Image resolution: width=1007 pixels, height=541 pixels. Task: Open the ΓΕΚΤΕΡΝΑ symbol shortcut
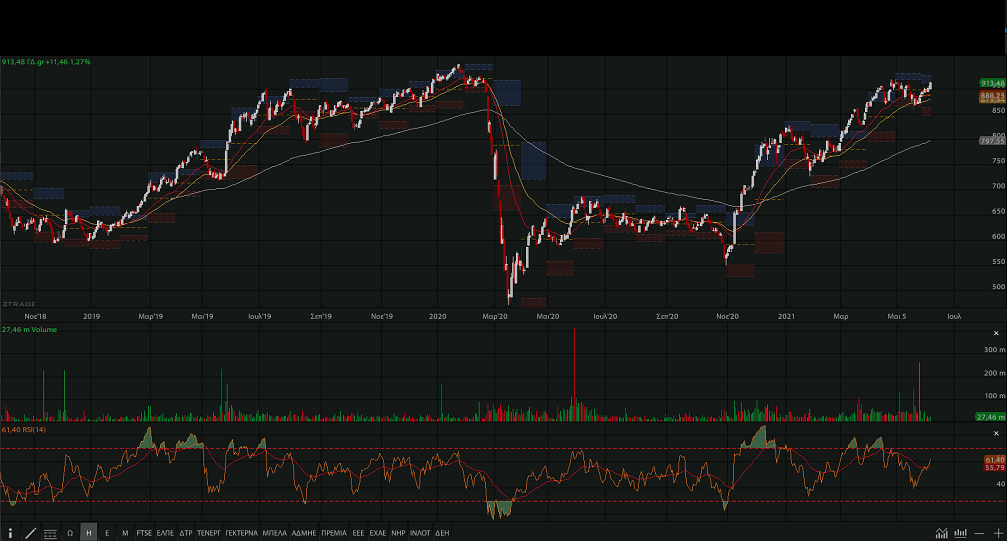coord(241,533)
